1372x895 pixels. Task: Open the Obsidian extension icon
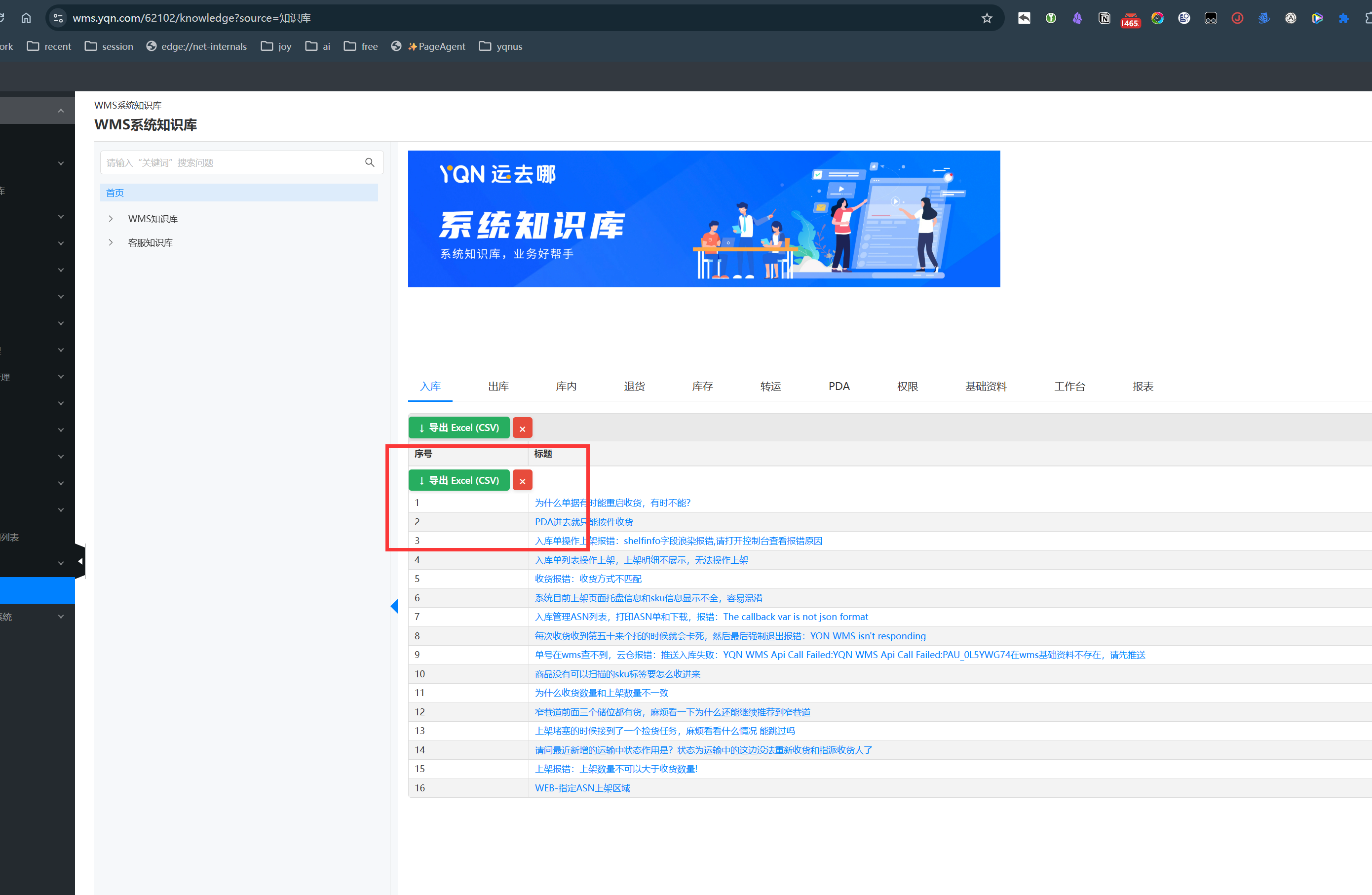pyautogui.click(x=1078, y=18)
